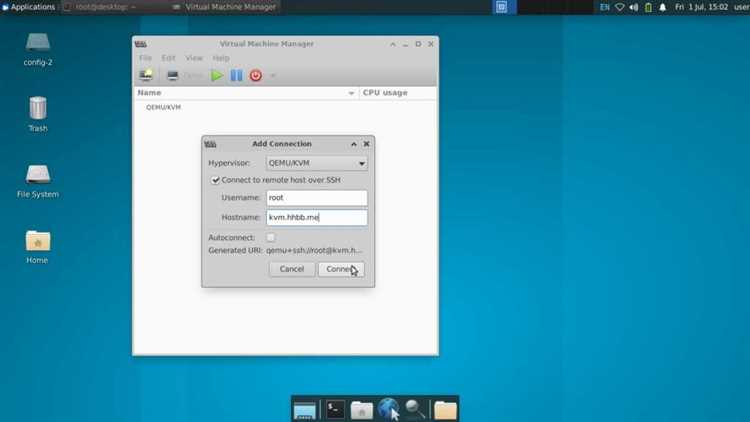Enable the Autoconnect checkbox

271,237
